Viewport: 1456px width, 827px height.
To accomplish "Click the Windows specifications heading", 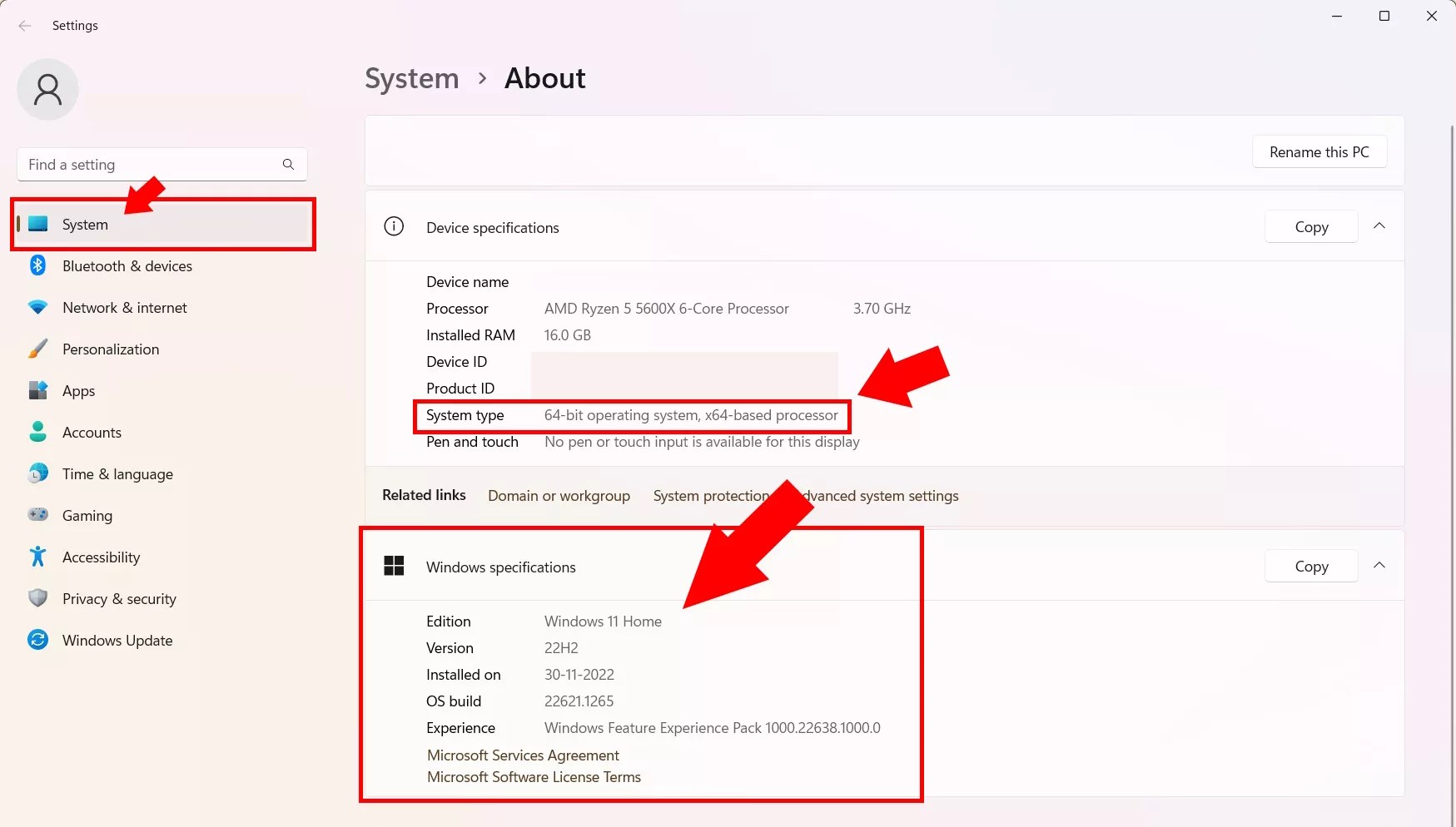I will point(500,567).
